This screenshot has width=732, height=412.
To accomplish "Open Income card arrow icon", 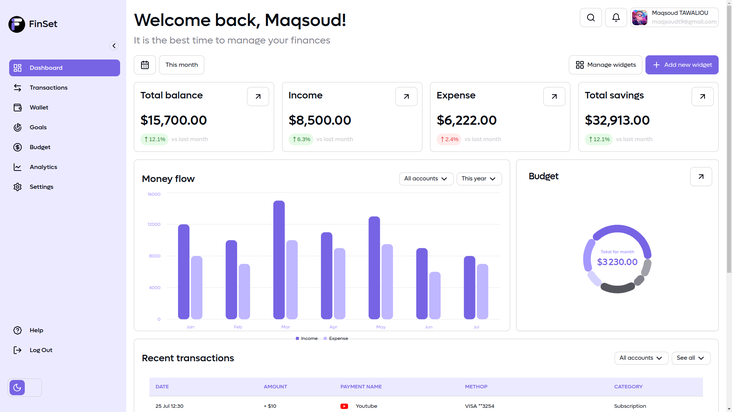I will click(406, 97).
